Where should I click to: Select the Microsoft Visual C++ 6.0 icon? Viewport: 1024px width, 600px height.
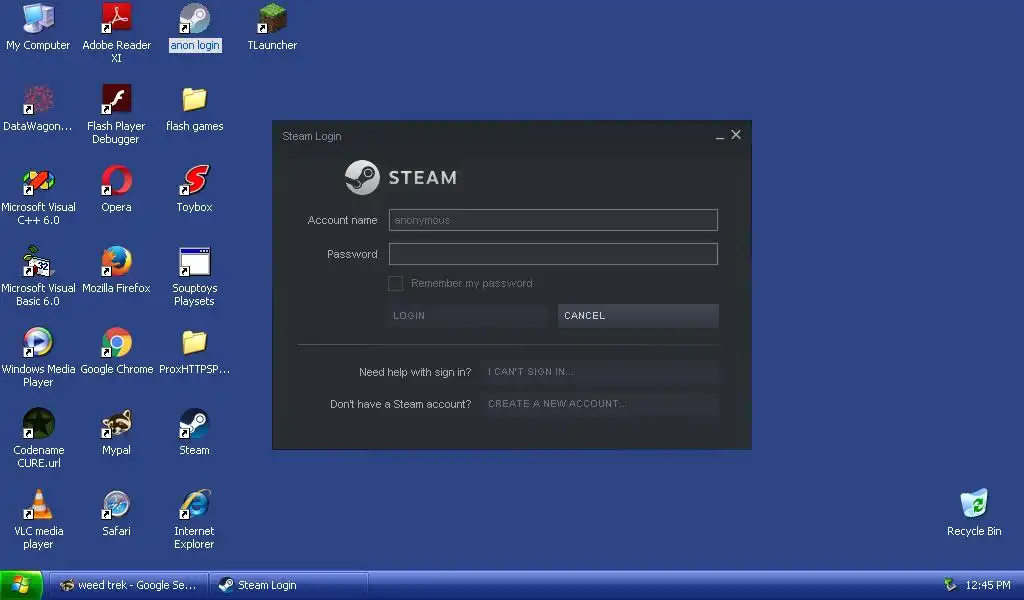[38, 181]
